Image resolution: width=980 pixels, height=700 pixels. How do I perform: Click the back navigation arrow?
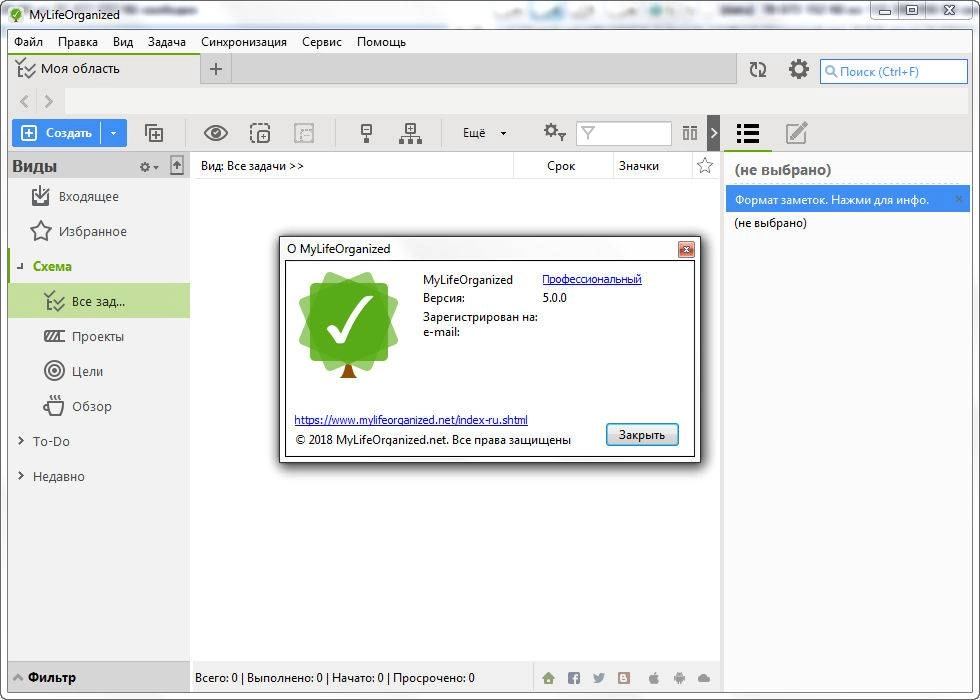24,101
